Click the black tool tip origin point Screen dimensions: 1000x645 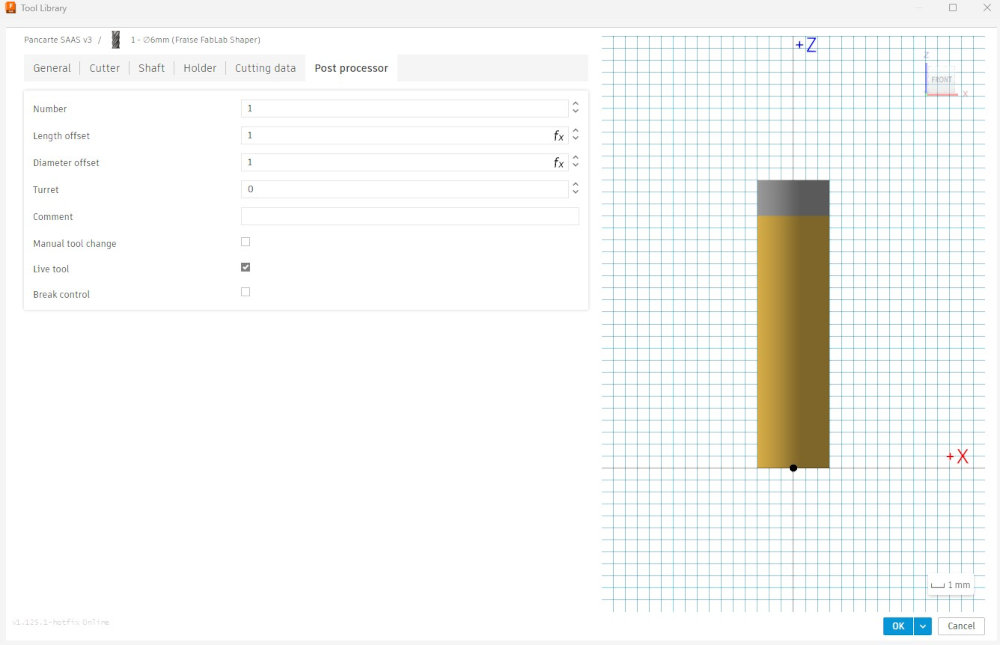coord(793,468)
